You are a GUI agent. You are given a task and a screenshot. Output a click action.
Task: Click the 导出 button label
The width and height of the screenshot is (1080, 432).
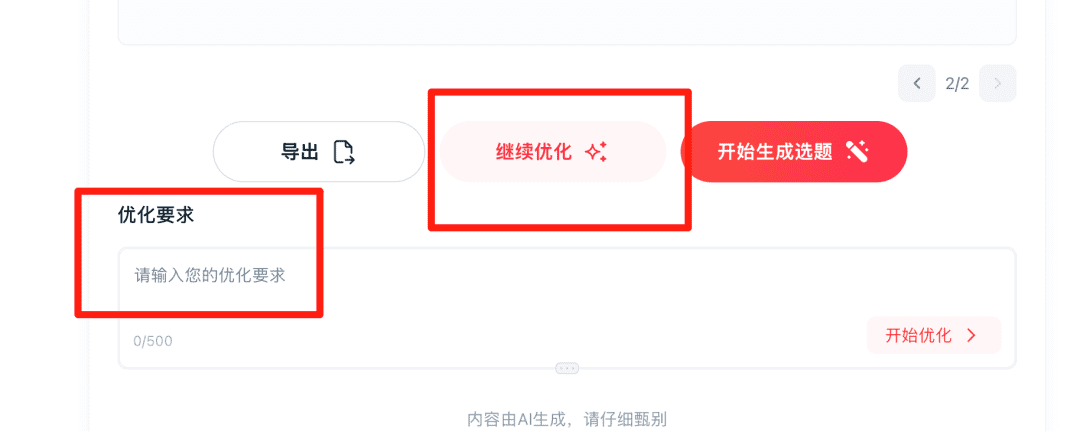[300, 152]
